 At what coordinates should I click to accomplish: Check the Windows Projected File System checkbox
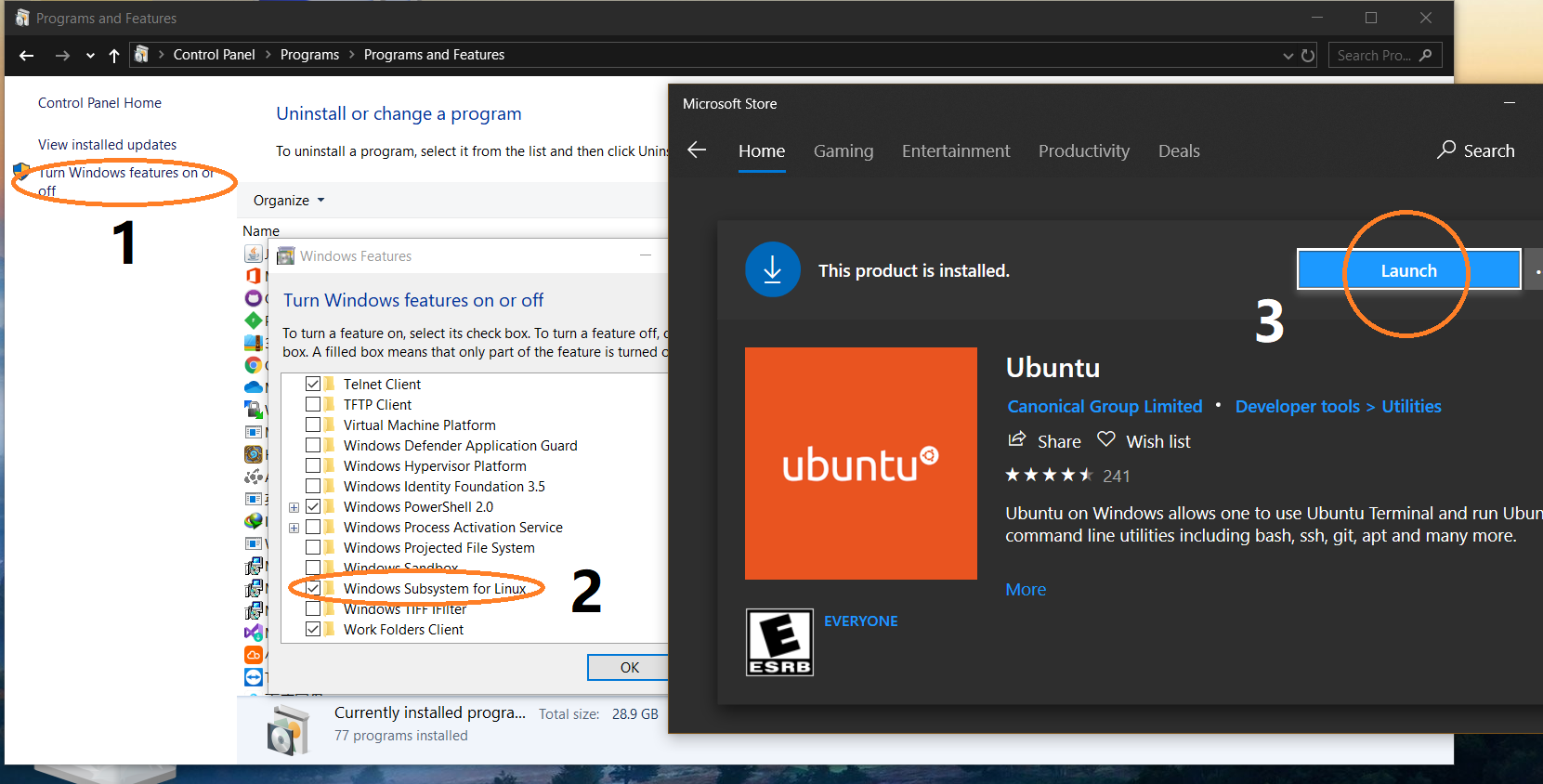tap(313, 547)
